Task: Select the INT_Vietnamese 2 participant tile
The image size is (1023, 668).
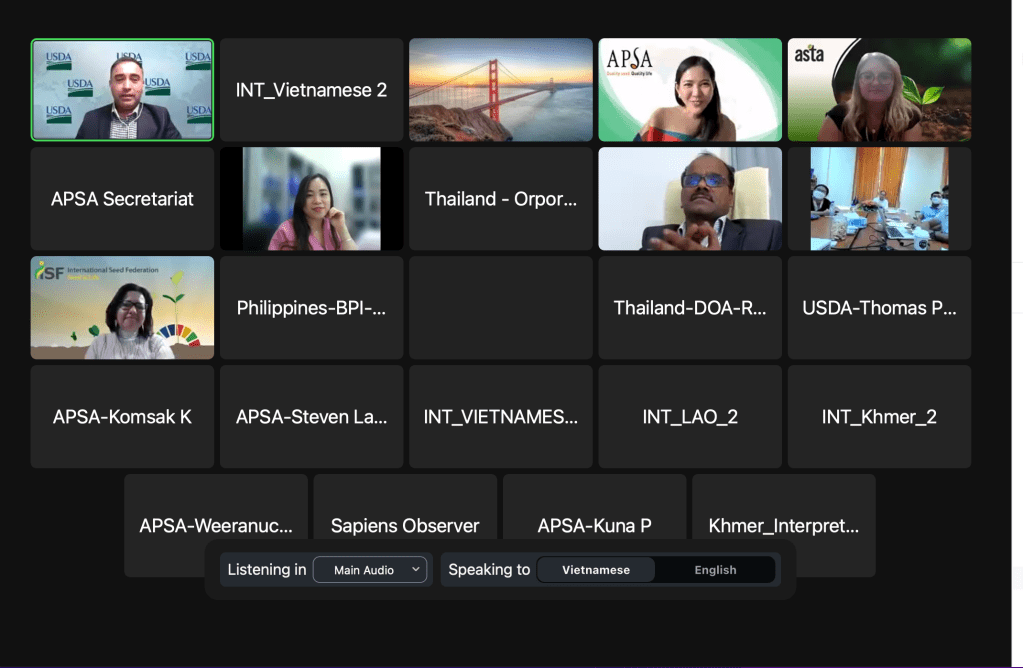Action: (x=311, y=90)
